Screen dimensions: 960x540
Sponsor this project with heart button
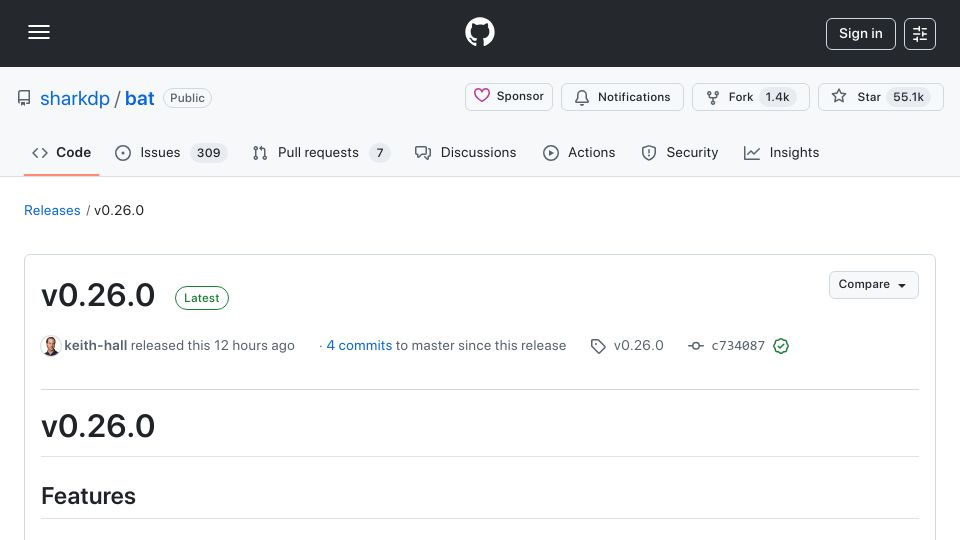click(x=509, y=97)
